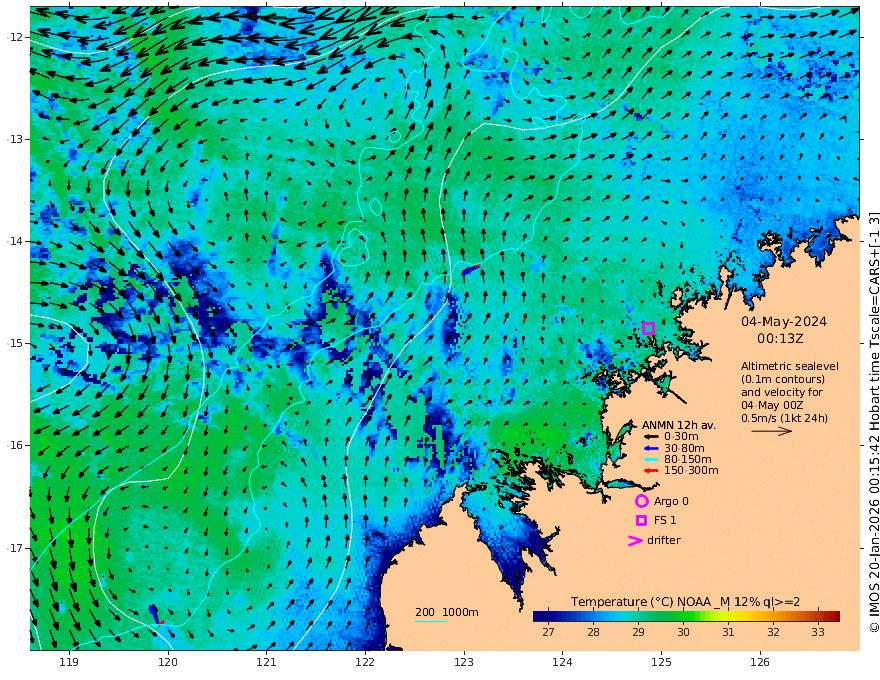Click colorbar tick label 33
880x680 pixels.
point(818,632)
